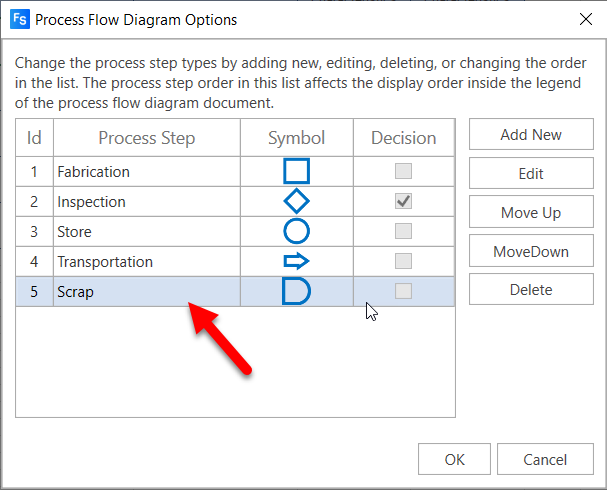This screenshot has height=490, width=607.
Task: Toggle the Decision checkbox for Fabrication
Action: point(403,171)
